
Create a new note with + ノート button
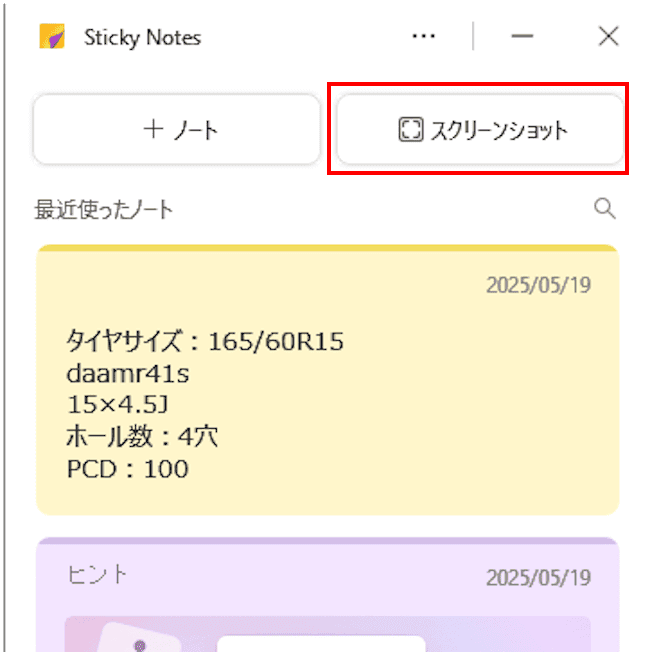tap(177, 129)
